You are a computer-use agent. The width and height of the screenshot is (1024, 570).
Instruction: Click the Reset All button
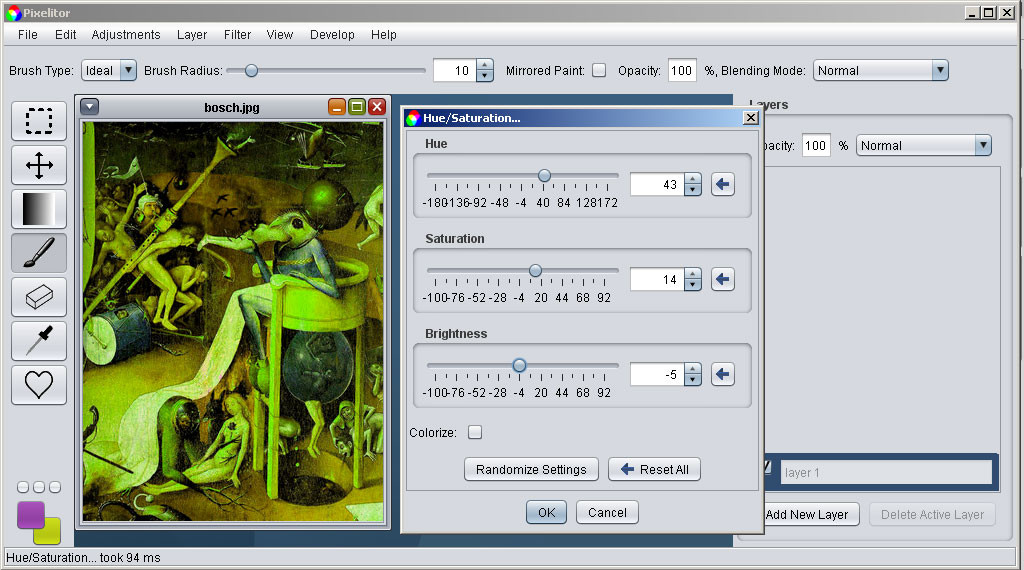click(654, 469)
